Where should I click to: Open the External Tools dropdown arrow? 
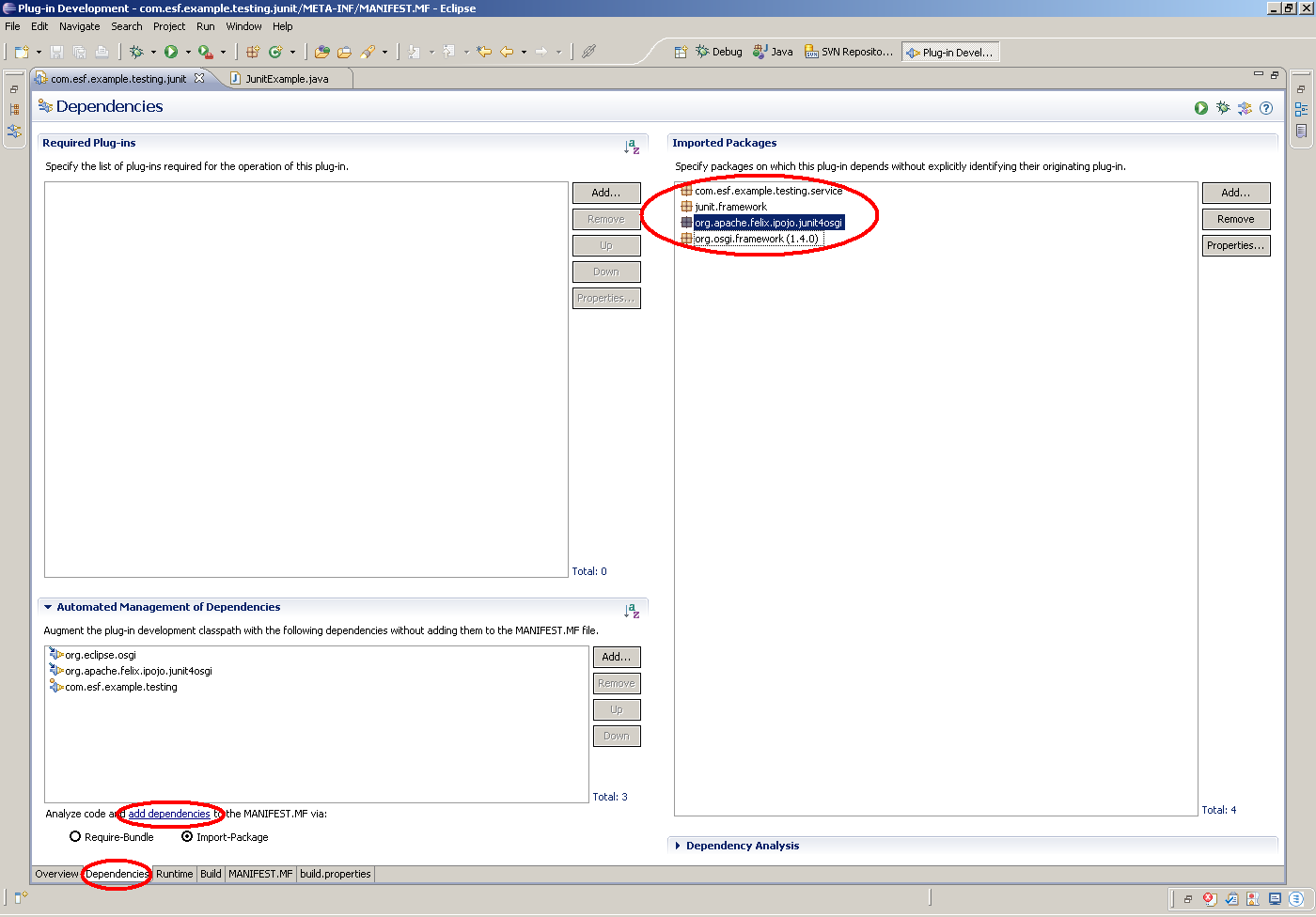223,53
